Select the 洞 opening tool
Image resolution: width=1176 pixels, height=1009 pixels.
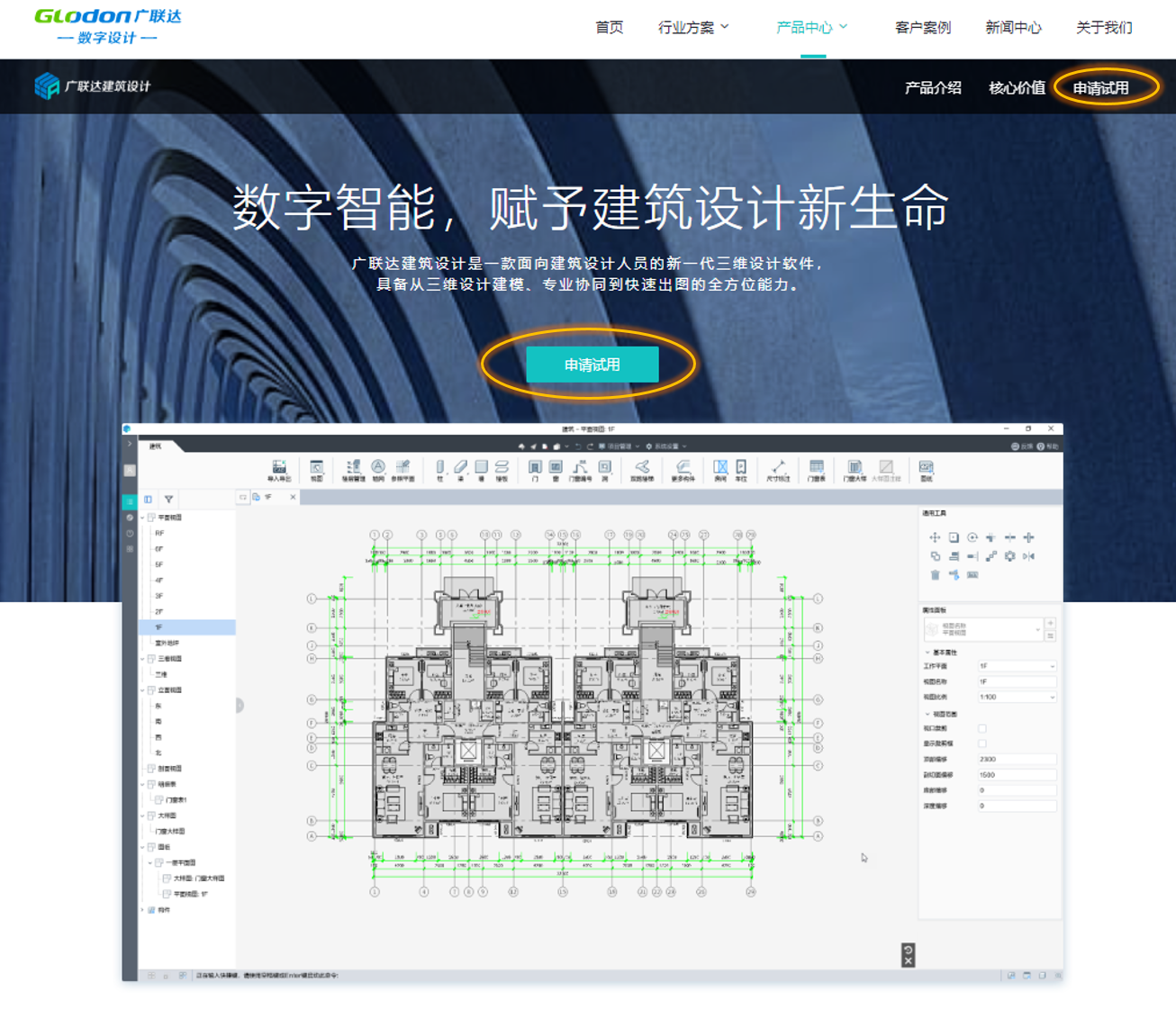[605, 470]
